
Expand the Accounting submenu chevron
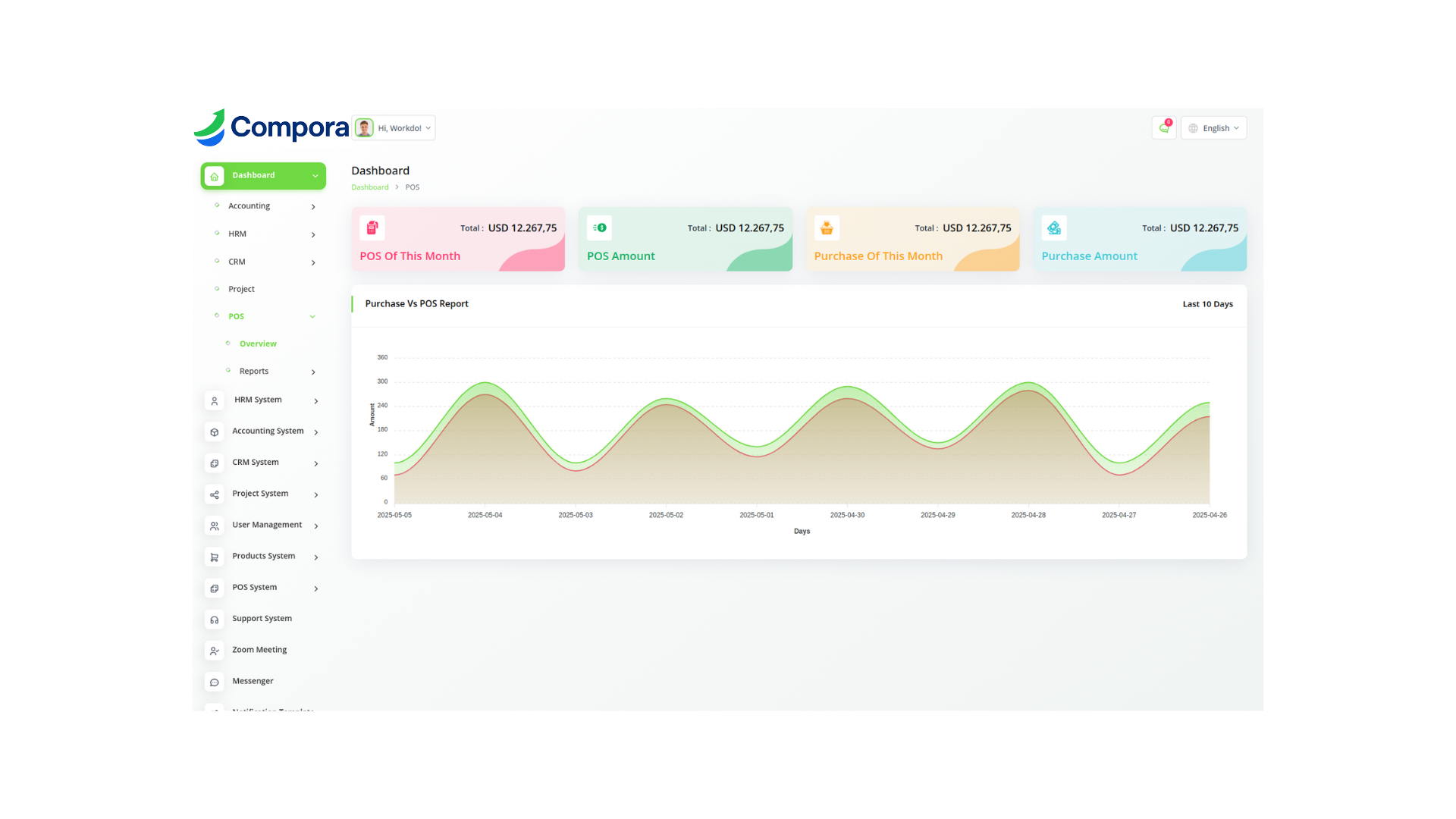(x=313, y=206)
